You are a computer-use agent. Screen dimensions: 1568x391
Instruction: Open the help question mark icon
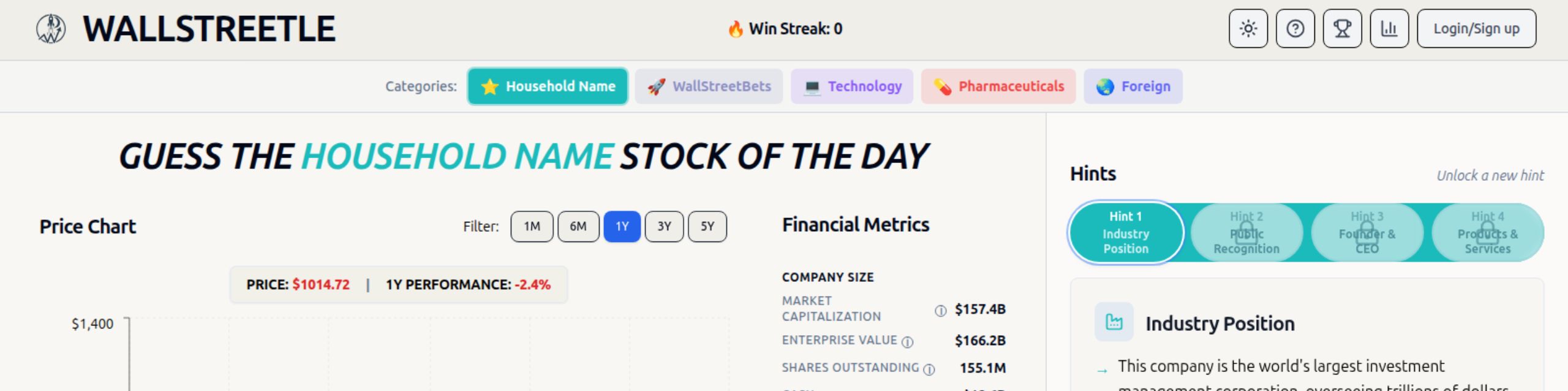[1295, 29]
